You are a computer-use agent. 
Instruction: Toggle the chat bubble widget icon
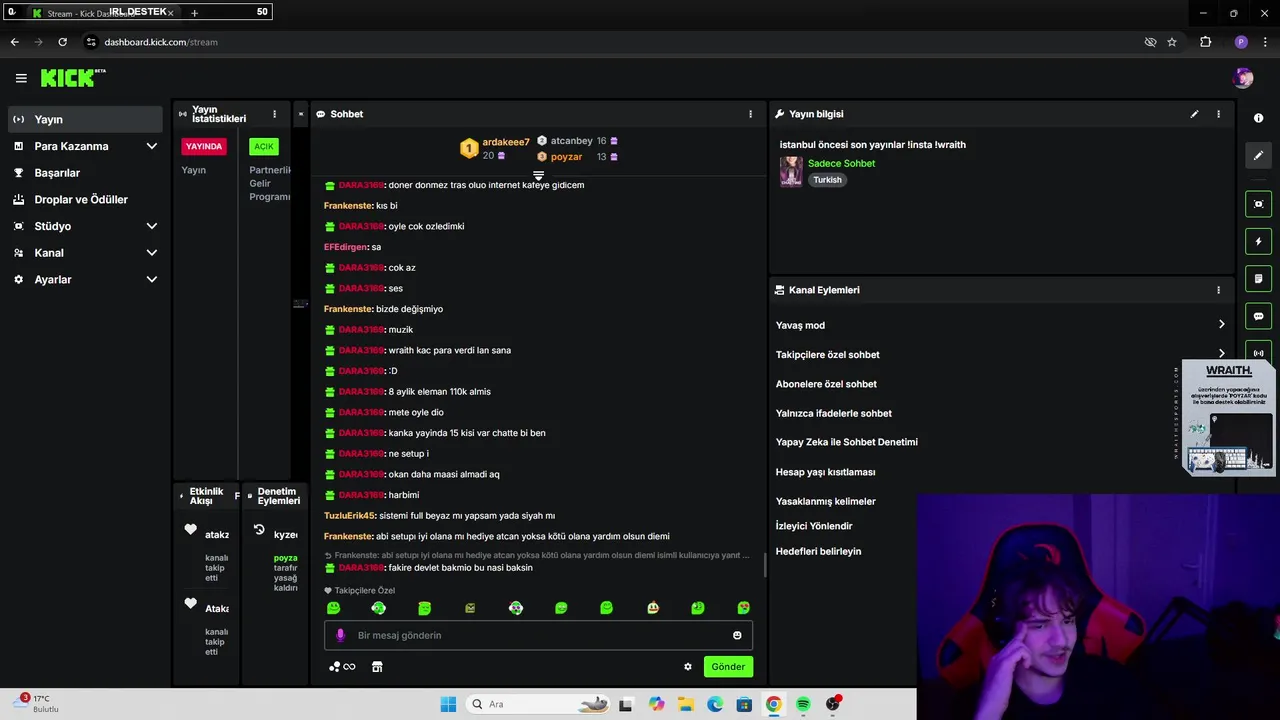pyautogui.click(x=1258, y=316)
